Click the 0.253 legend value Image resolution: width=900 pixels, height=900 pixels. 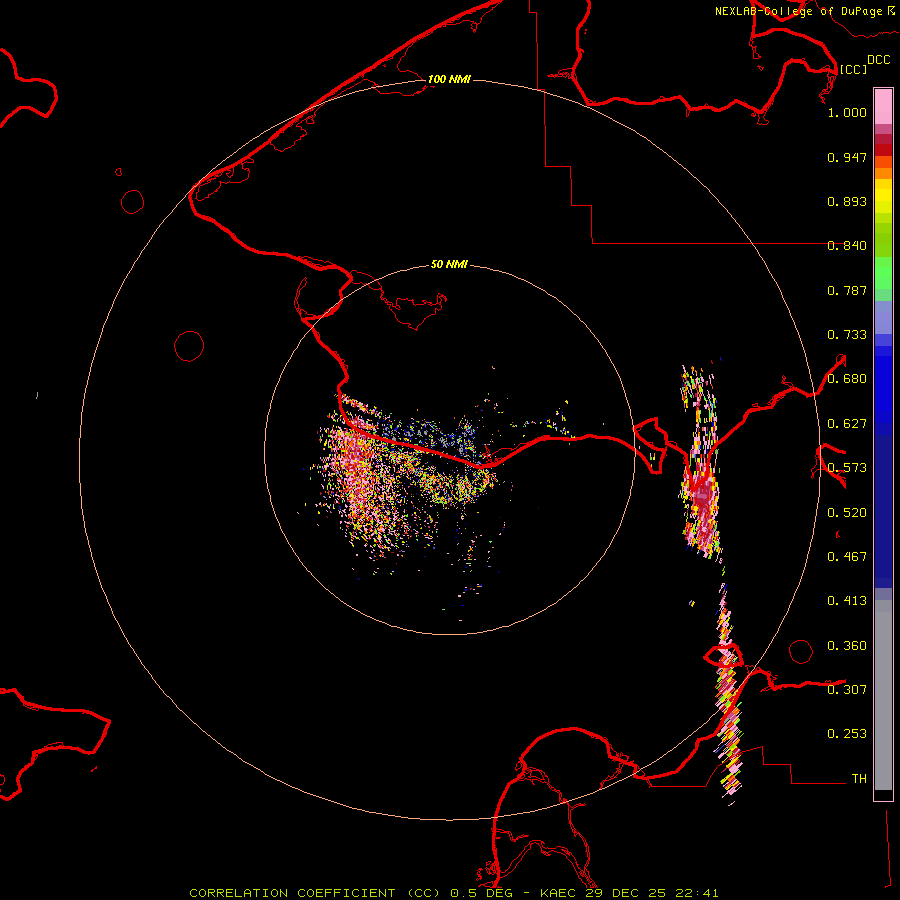(x=847, y=734)
